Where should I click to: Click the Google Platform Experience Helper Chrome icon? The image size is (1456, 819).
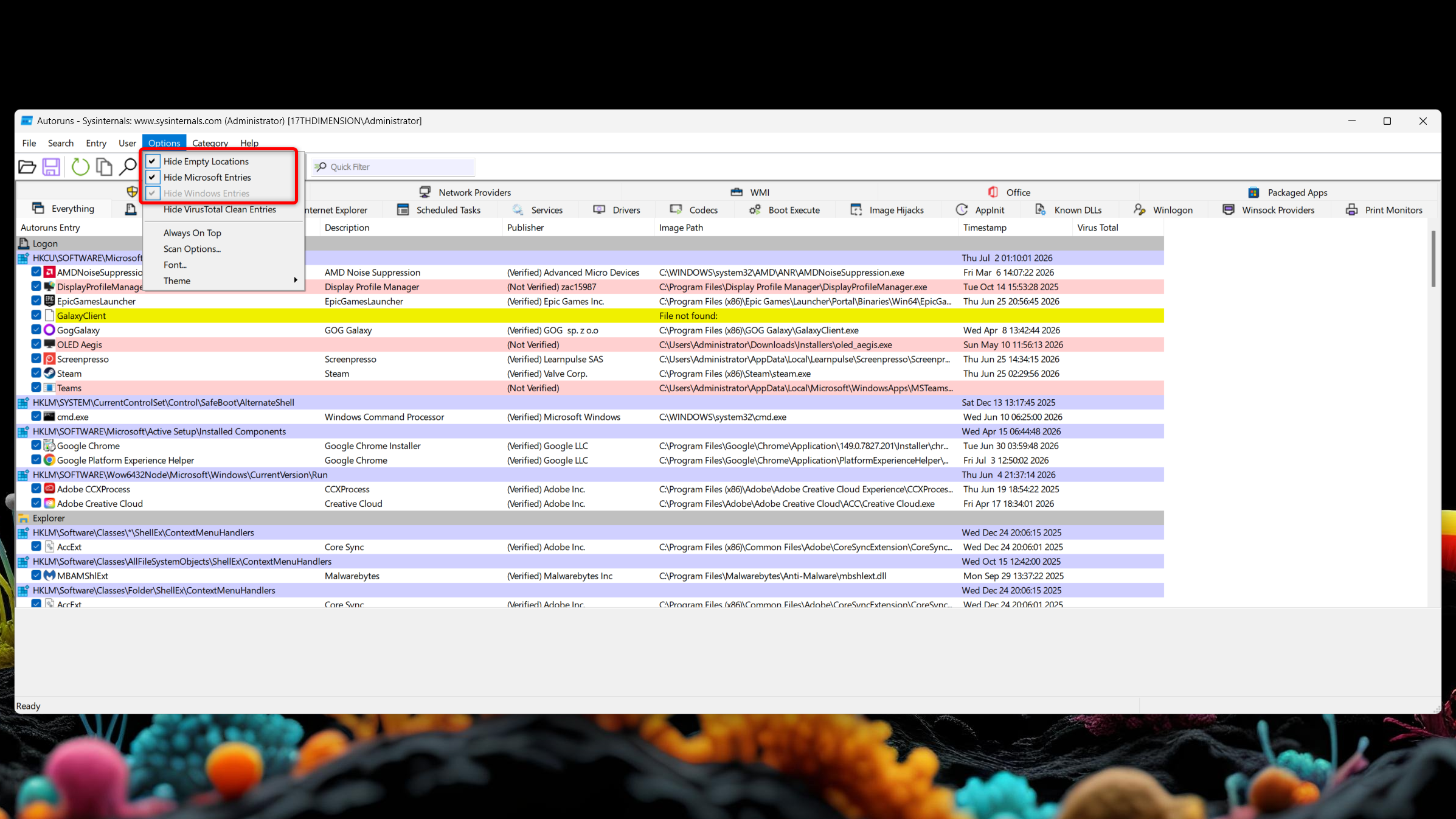[50, 460]
